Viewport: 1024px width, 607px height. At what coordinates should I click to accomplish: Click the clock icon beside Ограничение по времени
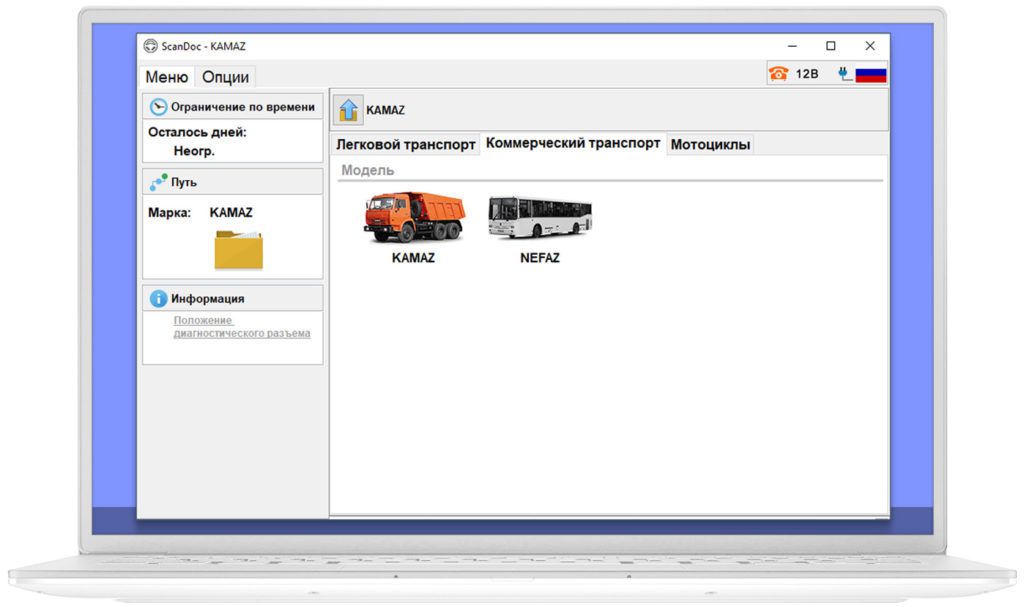[x=157, y=107]
